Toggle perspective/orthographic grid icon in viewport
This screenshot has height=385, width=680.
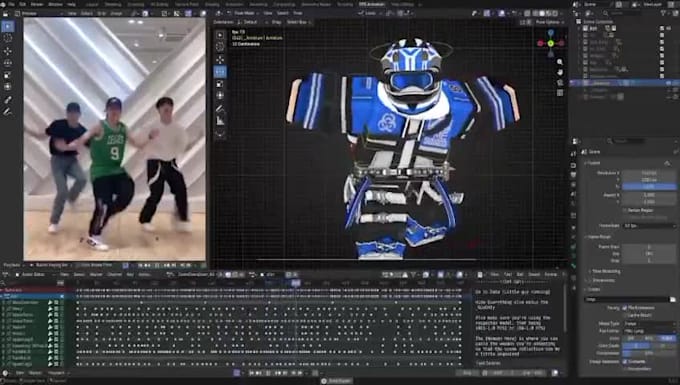(x=560, y=92)
